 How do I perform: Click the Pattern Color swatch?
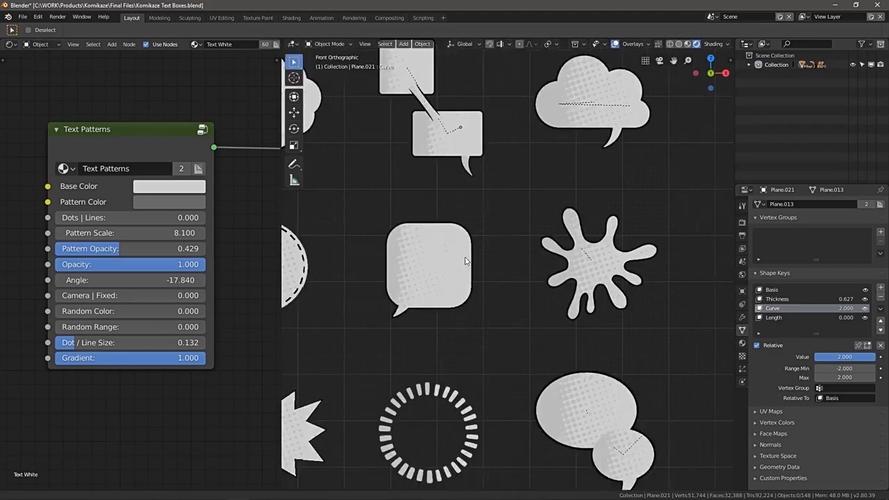pyautogui.click(x=169, y=202)
